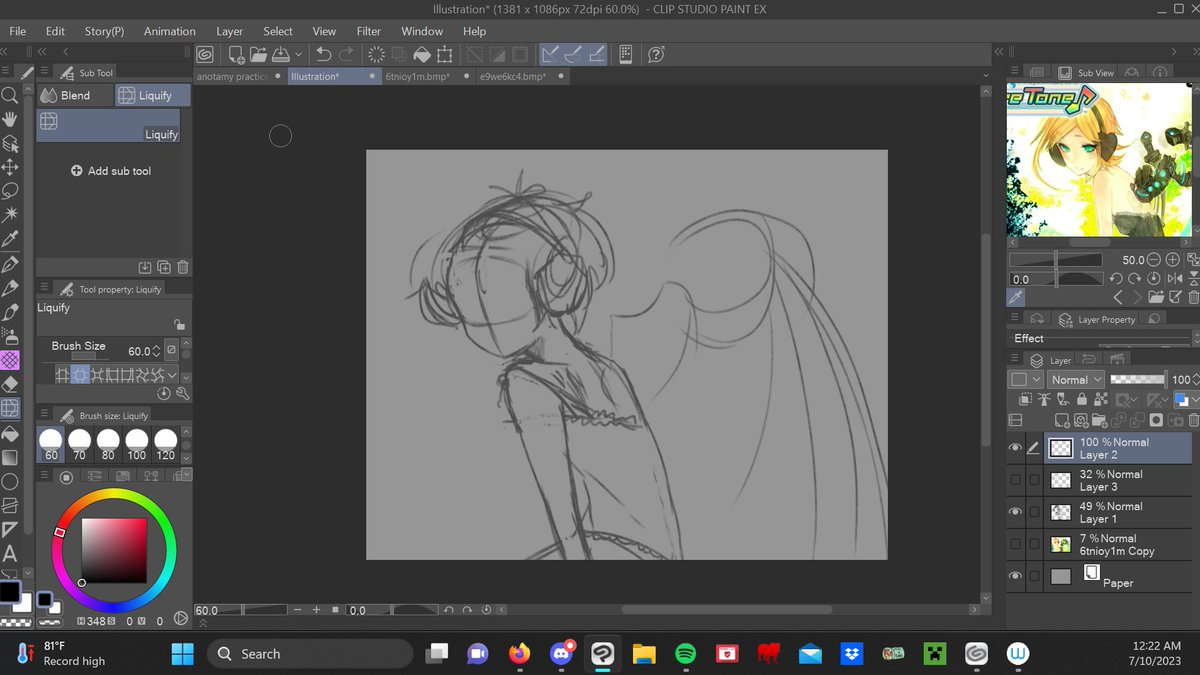Open the Save dropdown arrow in the command bar
Viewport: 1200px width, 675px height.
[x=298, y=54]
